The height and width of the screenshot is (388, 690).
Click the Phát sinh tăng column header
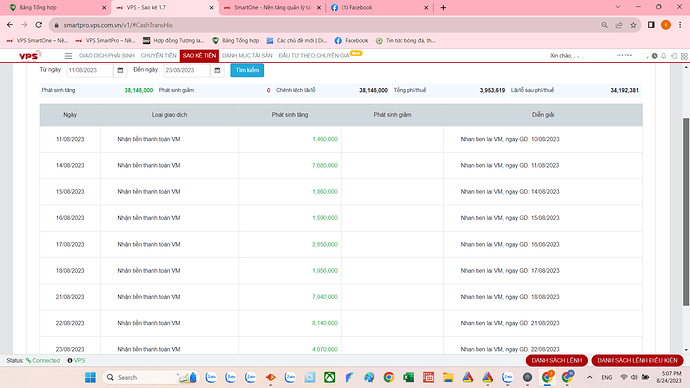point(290,115)
